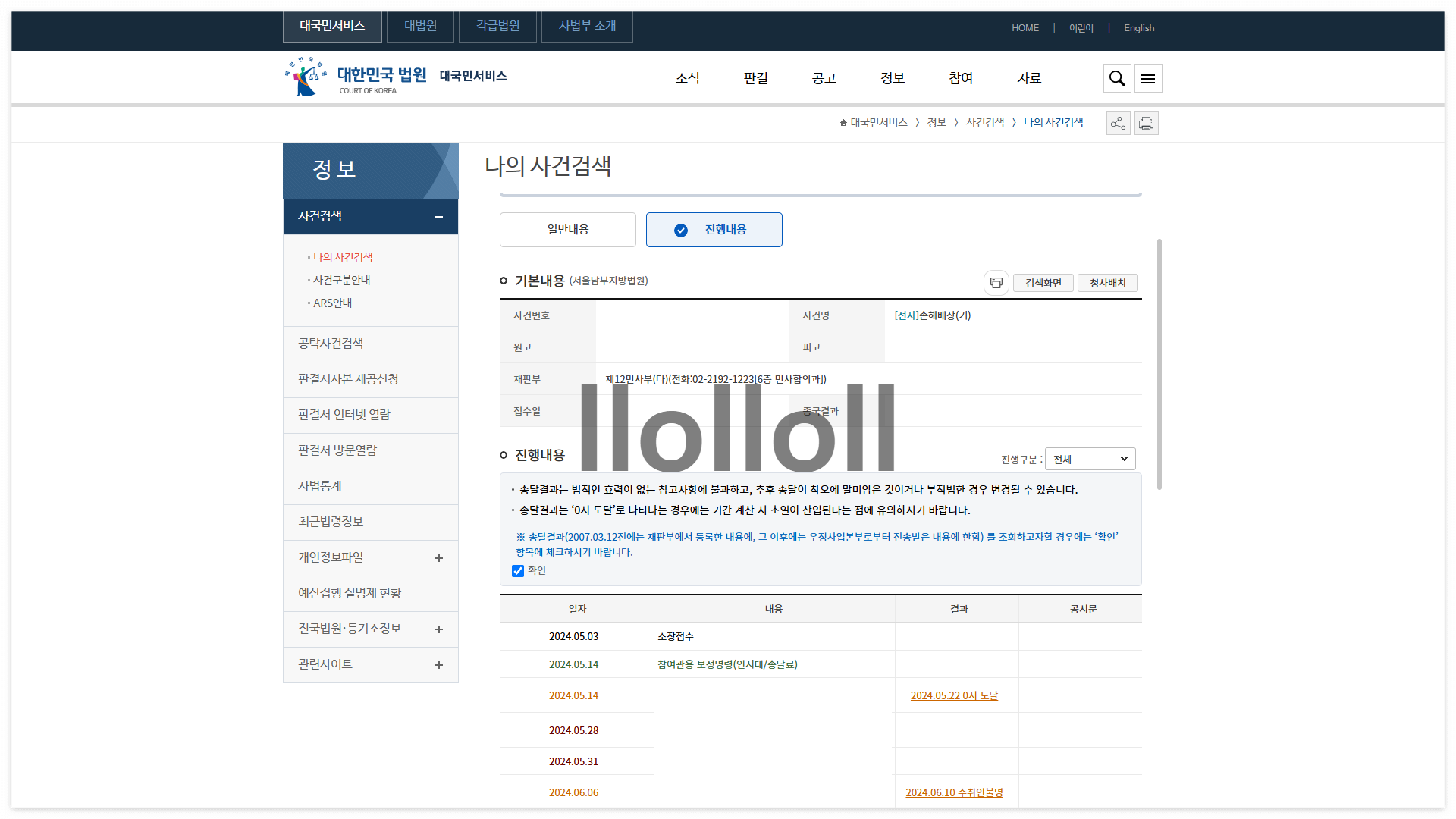Screen dimensions: 1456x819
Task: Expand the 전국법원·등기소정보 sidebar item
Action: click(438, 629)
